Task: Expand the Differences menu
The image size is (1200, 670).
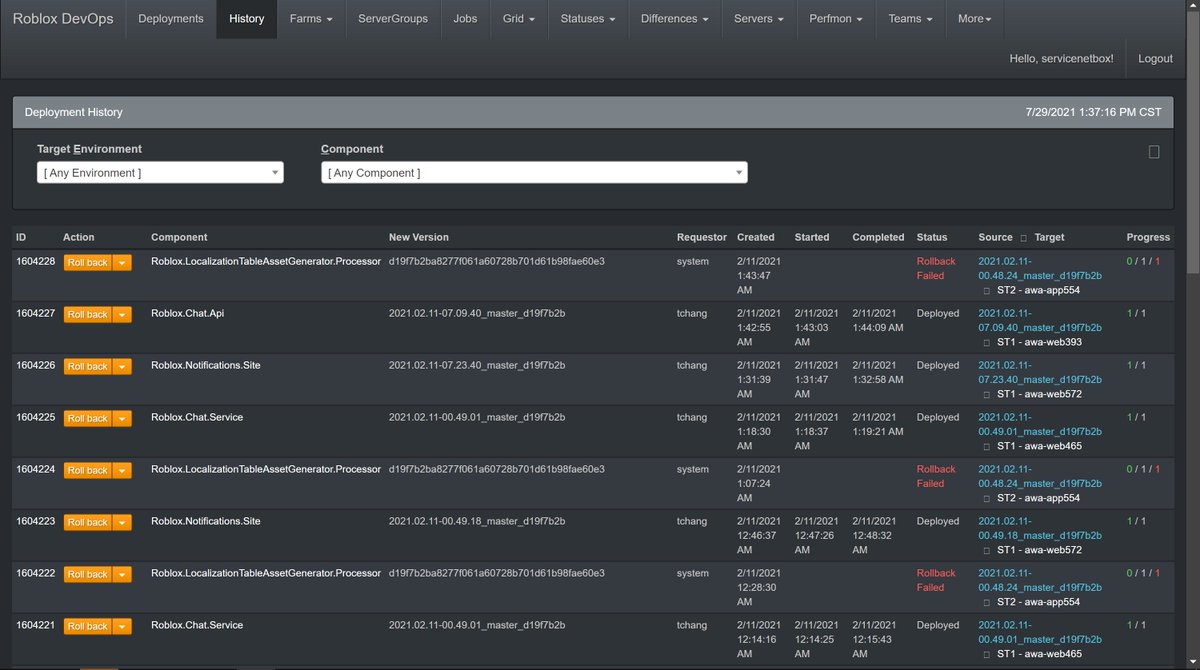Action: pos(675,19)
